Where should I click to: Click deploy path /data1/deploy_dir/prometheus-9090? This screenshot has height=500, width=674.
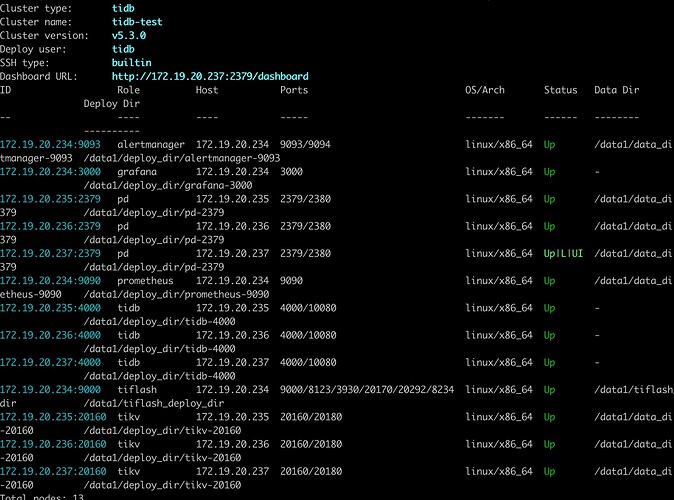(x=176, y=294)
